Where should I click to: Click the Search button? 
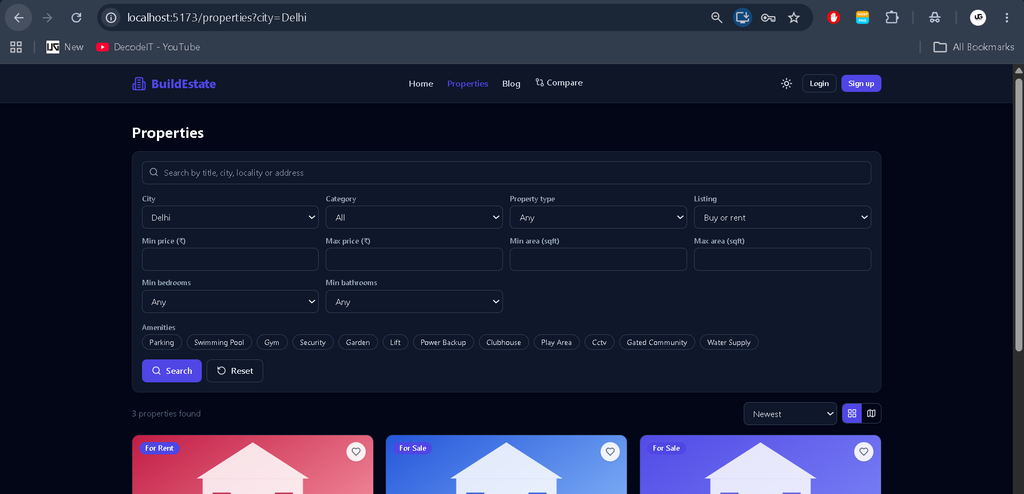172,370
